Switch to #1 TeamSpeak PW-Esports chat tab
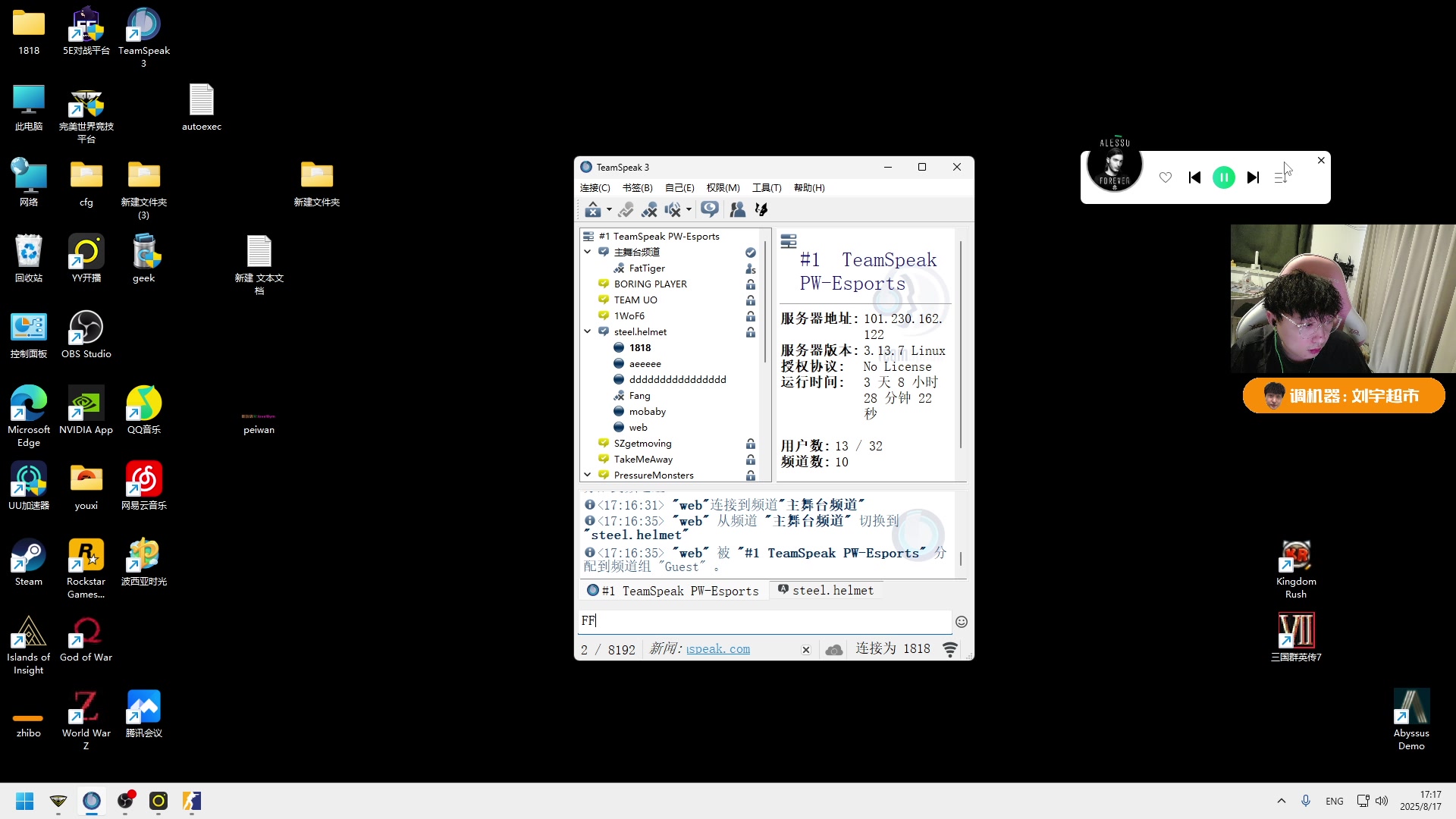This screenshot has height=819, width=1456. tap(673, 591)
